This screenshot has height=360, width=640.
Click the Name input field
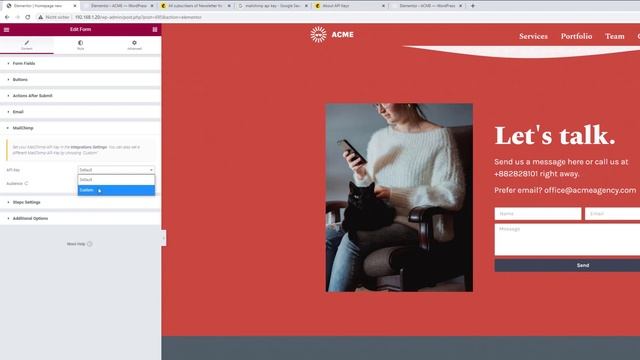tap(538, 213)
